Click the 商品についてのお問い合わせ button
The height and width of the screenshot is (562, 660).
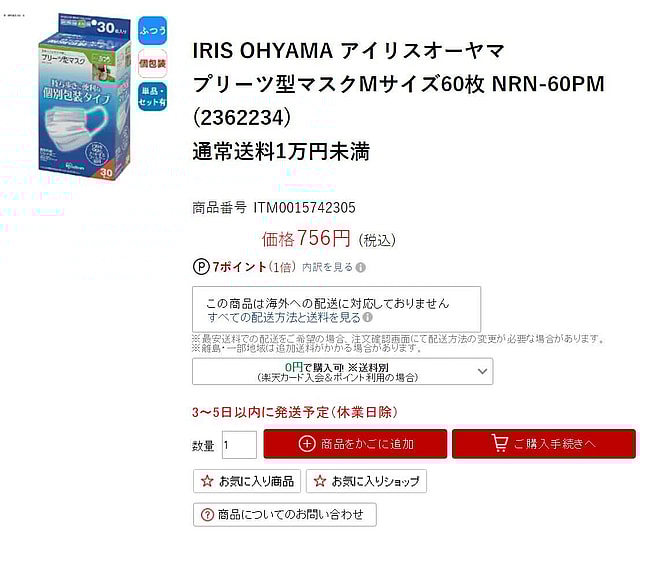[285, 514]
